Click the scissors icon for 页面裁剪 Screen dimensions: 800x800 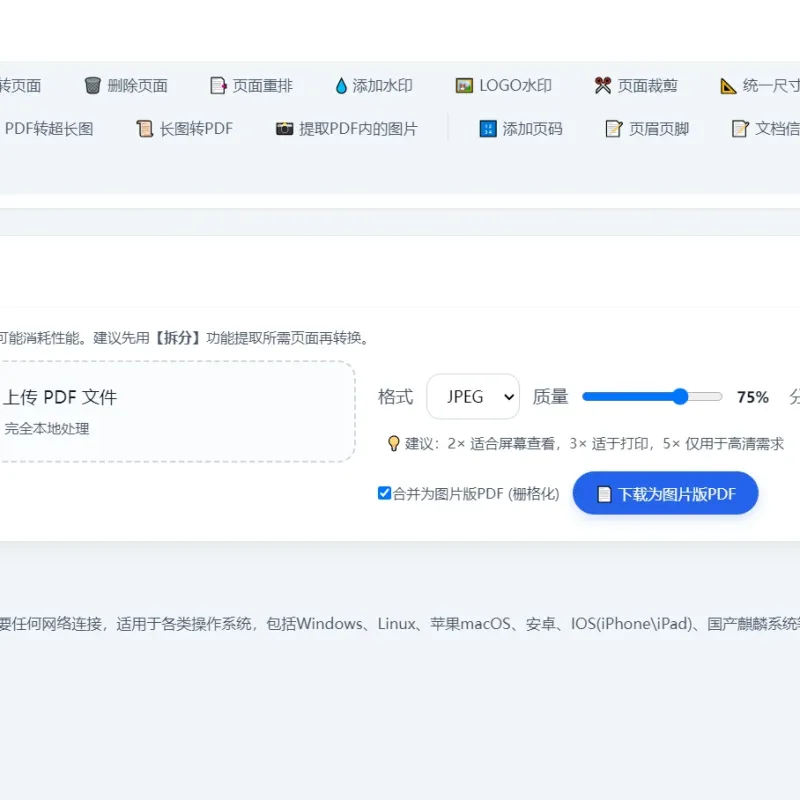(x=603, y=85)
